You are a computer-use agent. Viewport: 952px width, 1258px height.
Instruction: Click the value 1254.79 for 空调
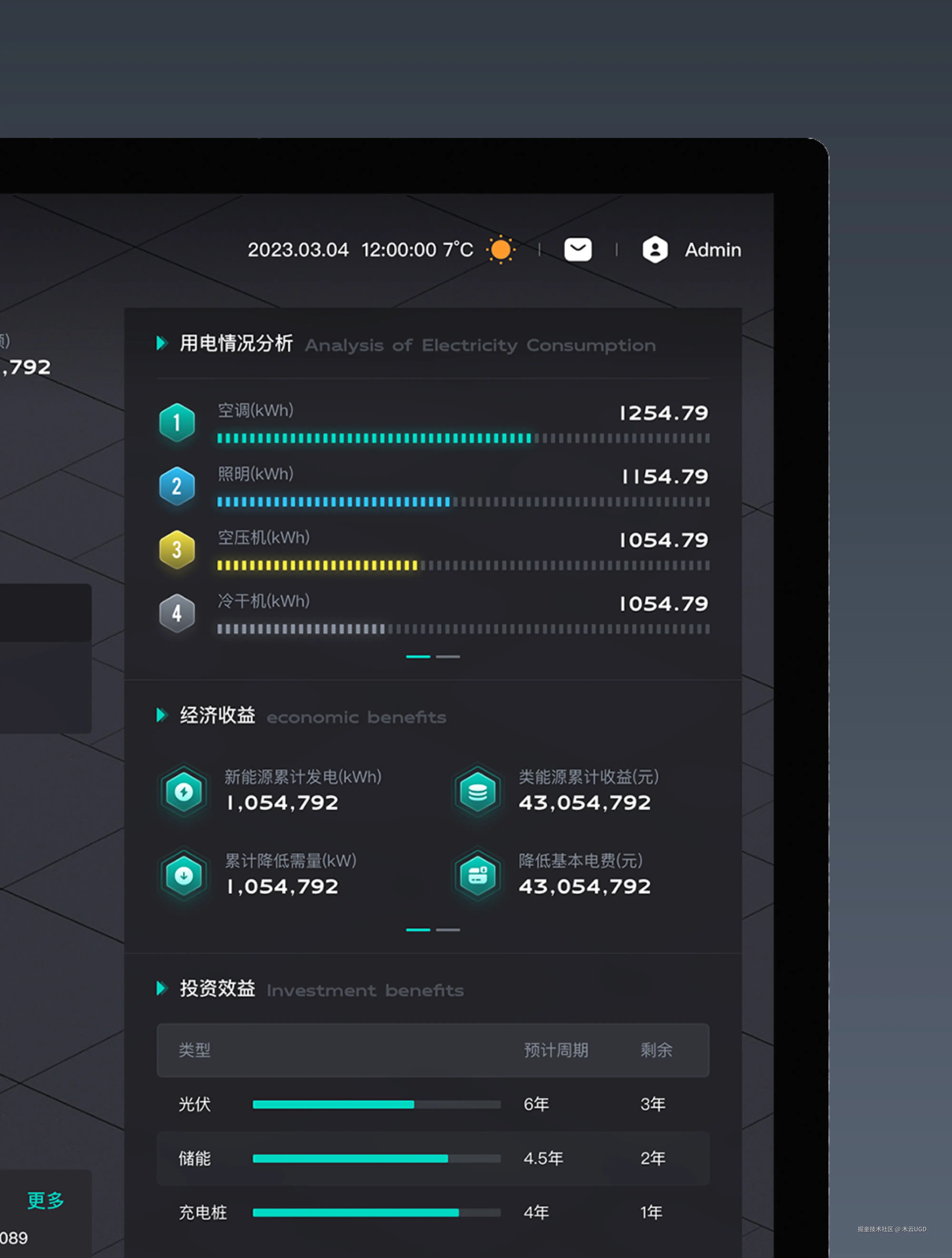664,413
